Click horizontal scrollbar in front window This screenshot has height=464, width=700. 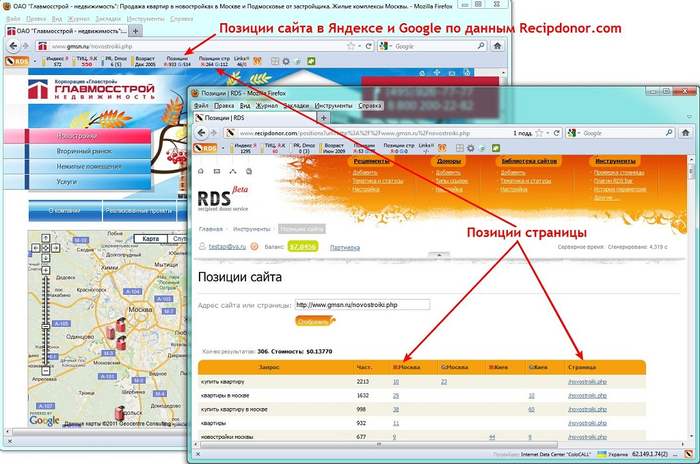tap(379, 444)
